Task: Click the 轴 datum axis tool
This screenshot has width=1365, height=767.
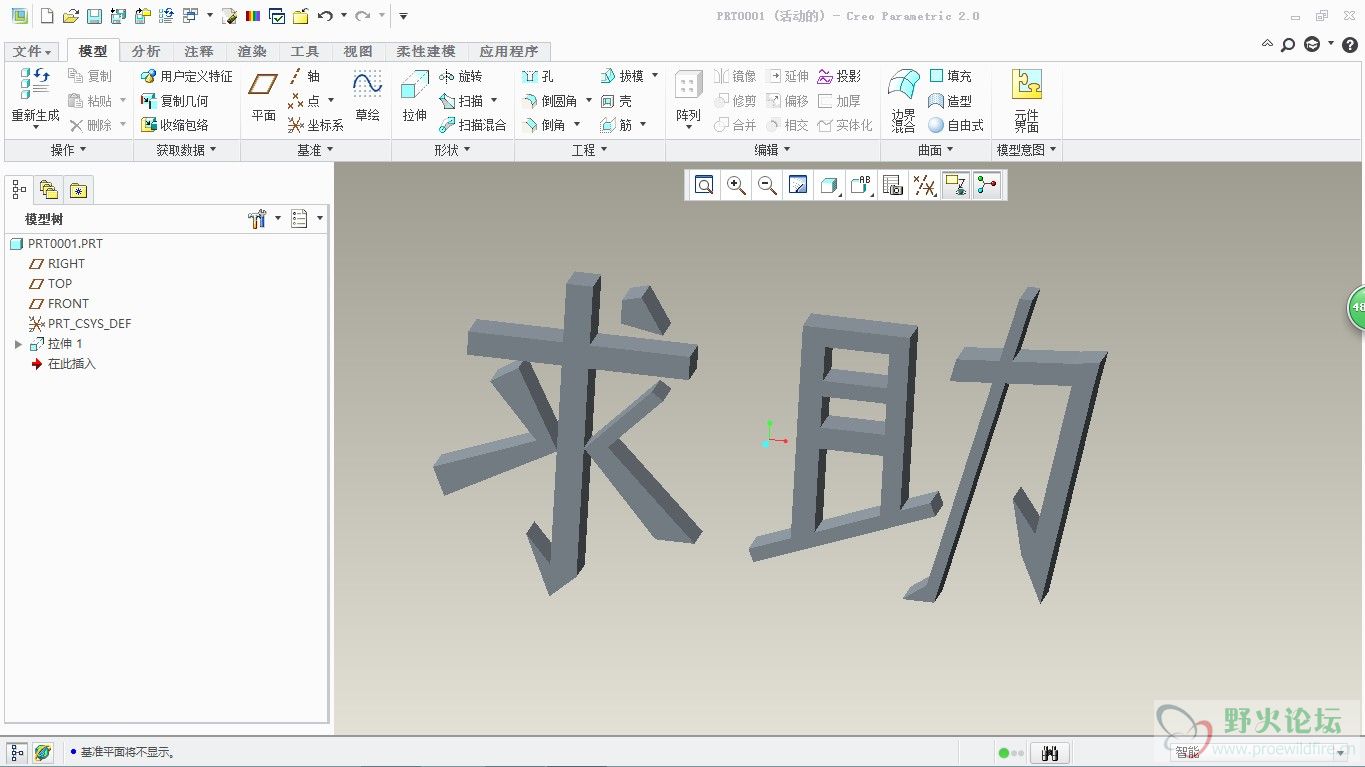Action: click(304, 76)
